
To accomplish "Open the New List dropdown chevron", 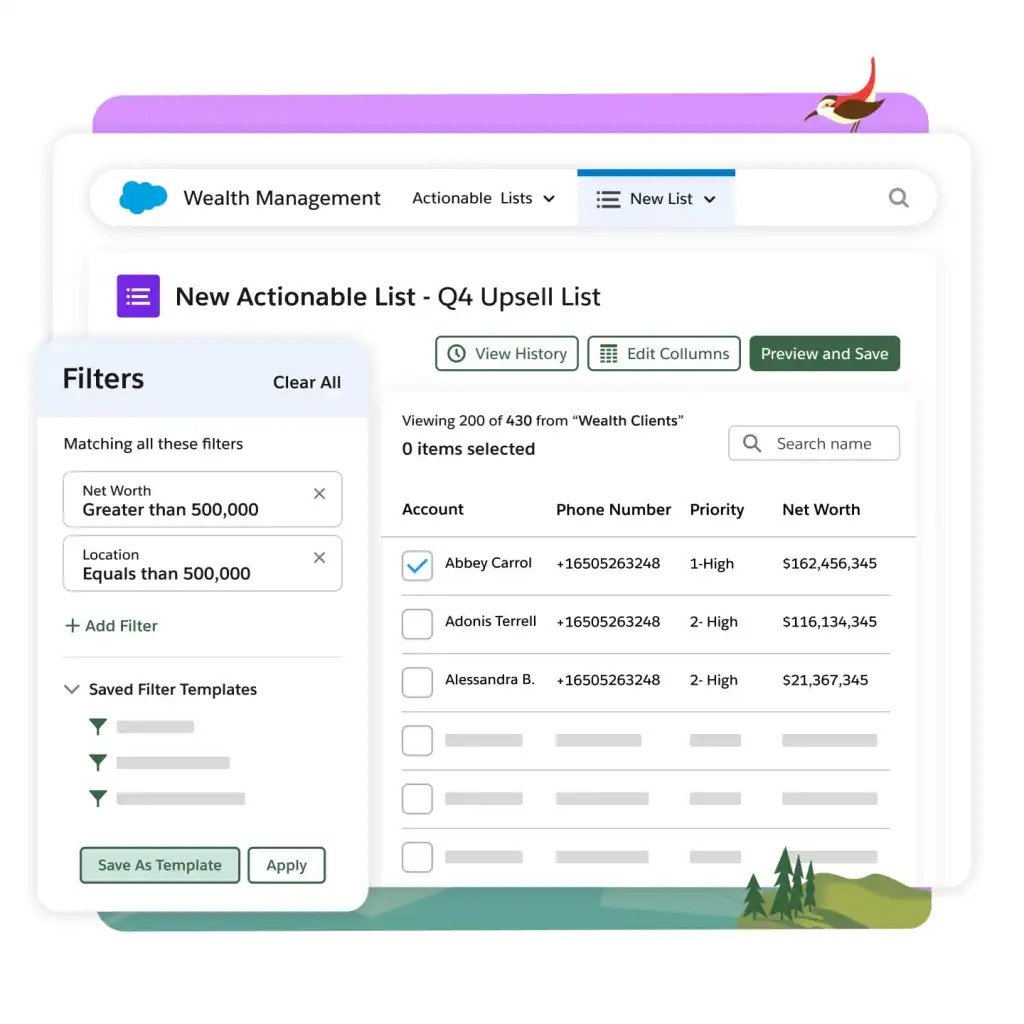I will (x=712, y=198).
